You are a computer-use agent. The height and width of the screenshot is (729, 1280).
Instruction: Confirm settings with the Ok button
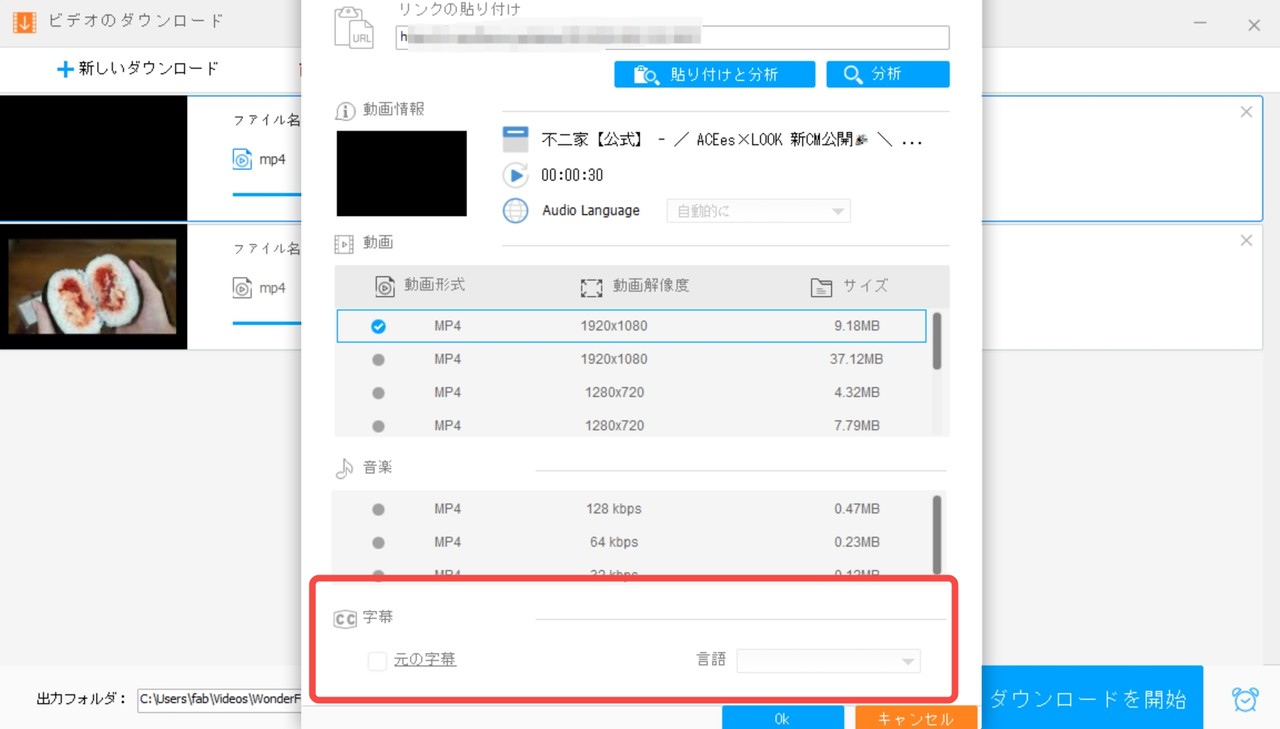(x=783, y=717)
